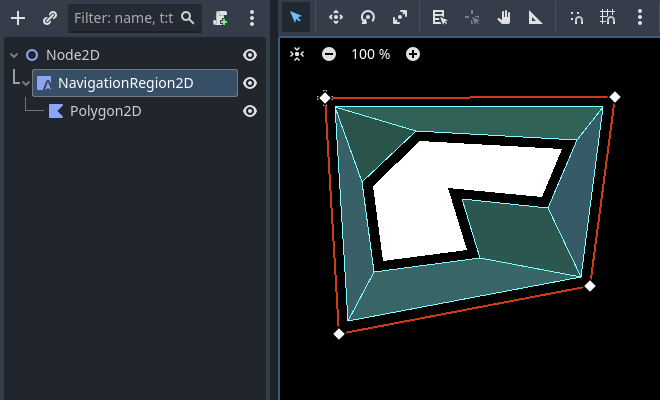This screenshot has width=660, height=400.
Task: Click the instantiate child scene link icon
Action: 49,18
